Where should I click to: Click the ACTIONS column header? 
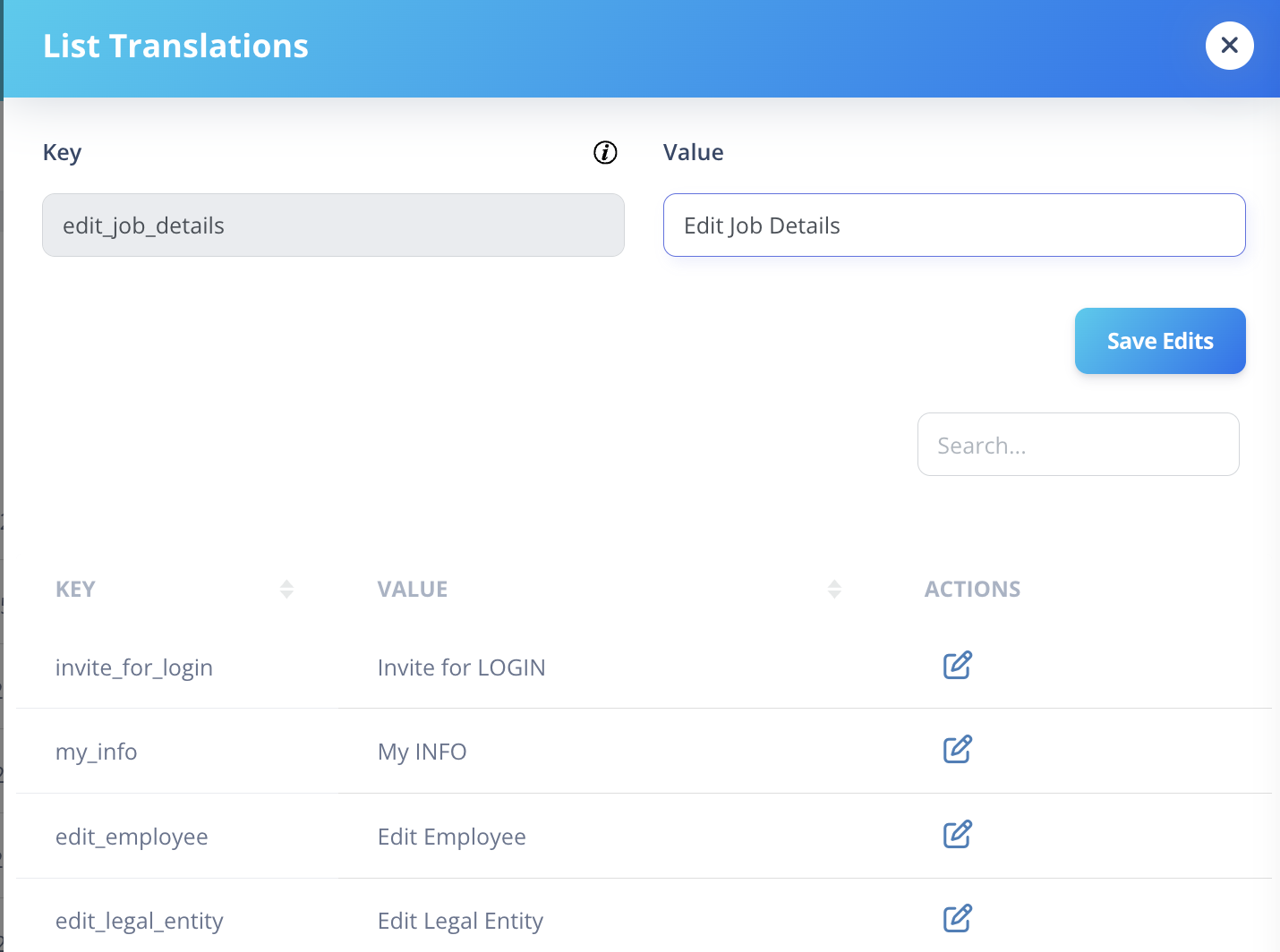(972, 590)
